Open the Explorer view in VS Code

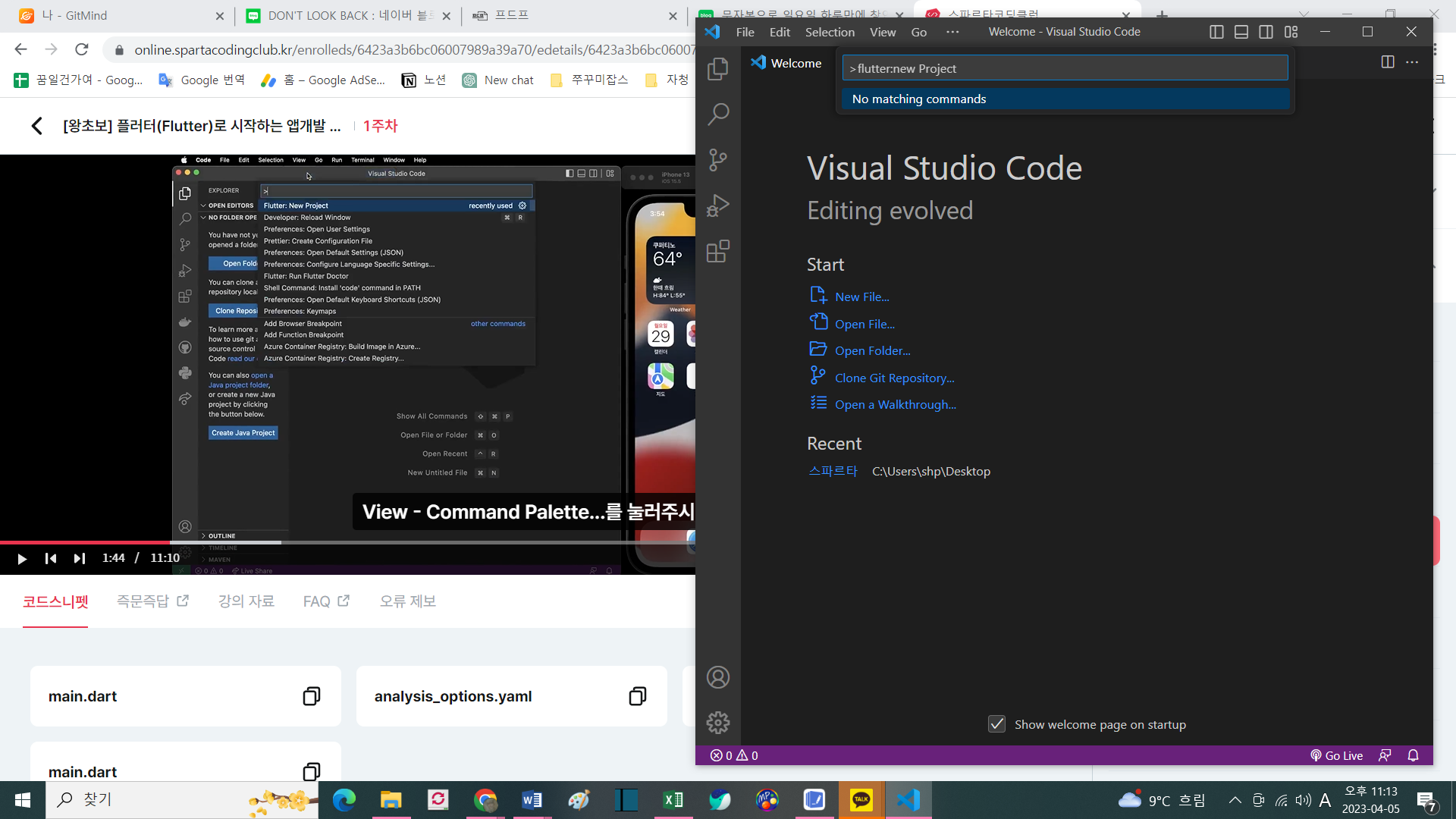point(717,69)
